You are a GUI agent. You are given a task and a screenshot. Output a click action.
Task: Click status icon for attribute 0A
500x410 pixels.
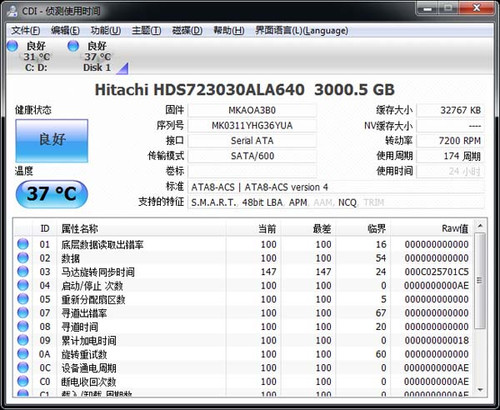pyautogui.click(x=23, y=354)
